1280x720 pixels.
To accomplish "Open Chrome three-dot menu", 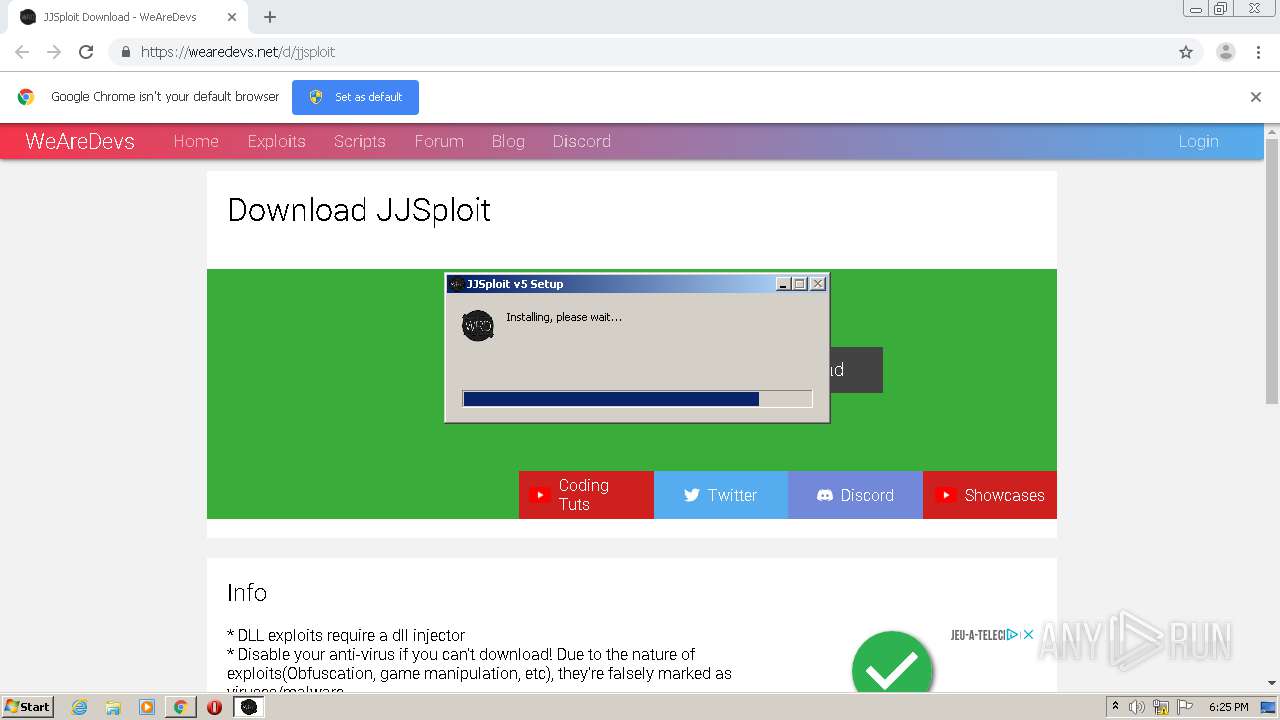I will [1258, 52].
